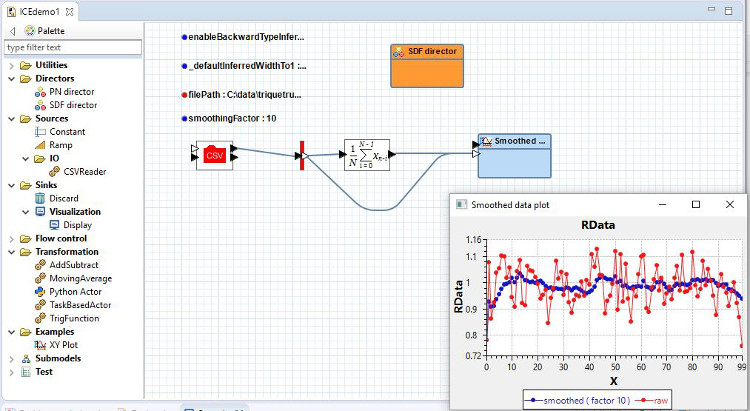Select the smoothingFactor : 10 parameter

pyautogui.click(x=232, y=118)
